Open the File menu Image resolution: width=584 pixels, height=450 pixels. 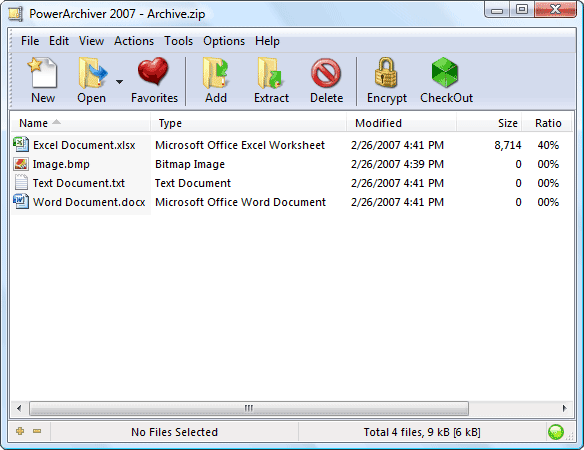click(30, 41)
